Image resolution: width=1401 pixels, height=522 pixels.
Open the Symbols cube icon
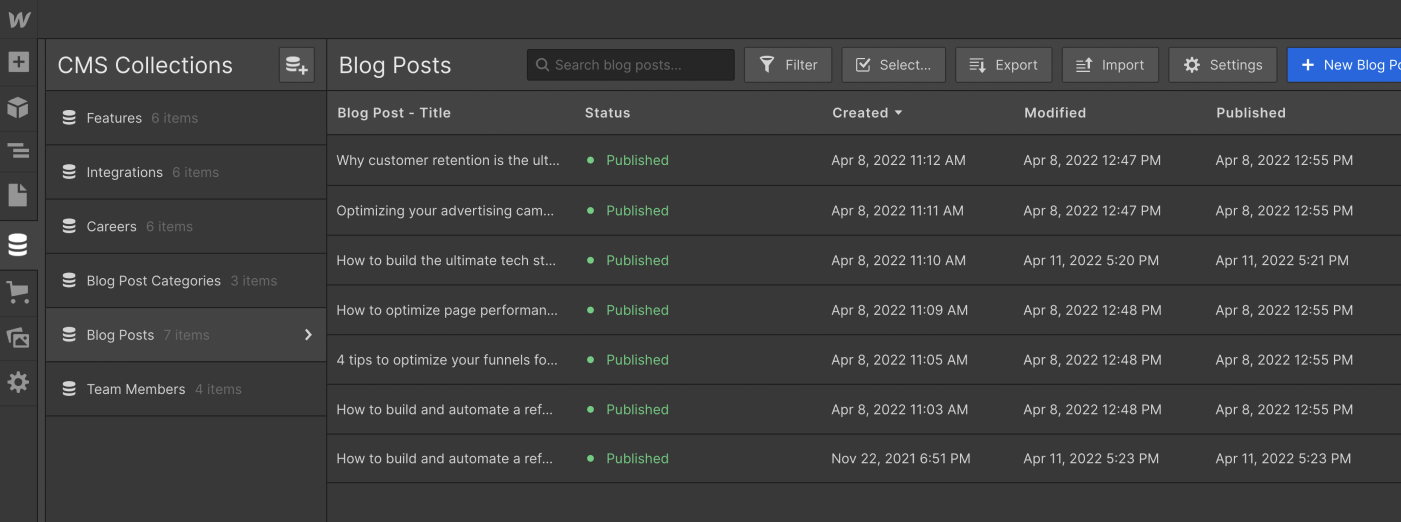pyautogui.click(x=18, y=107)
